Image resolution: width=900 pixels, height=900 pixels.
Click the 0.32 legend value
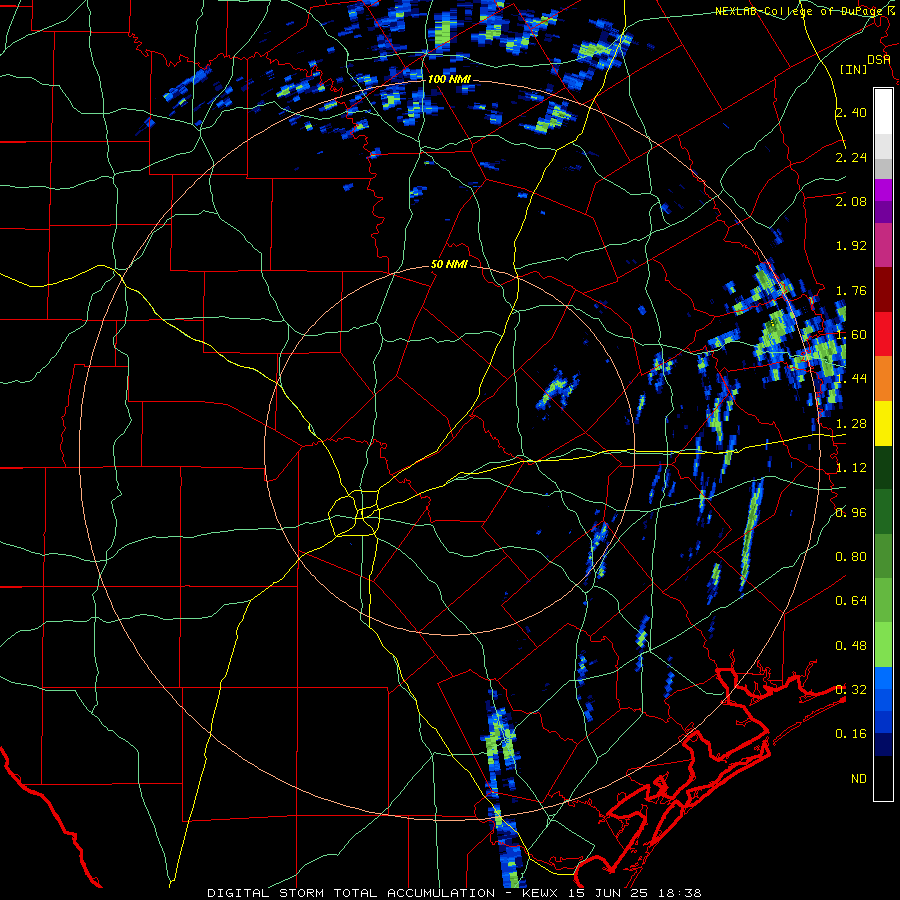(851, 690)
